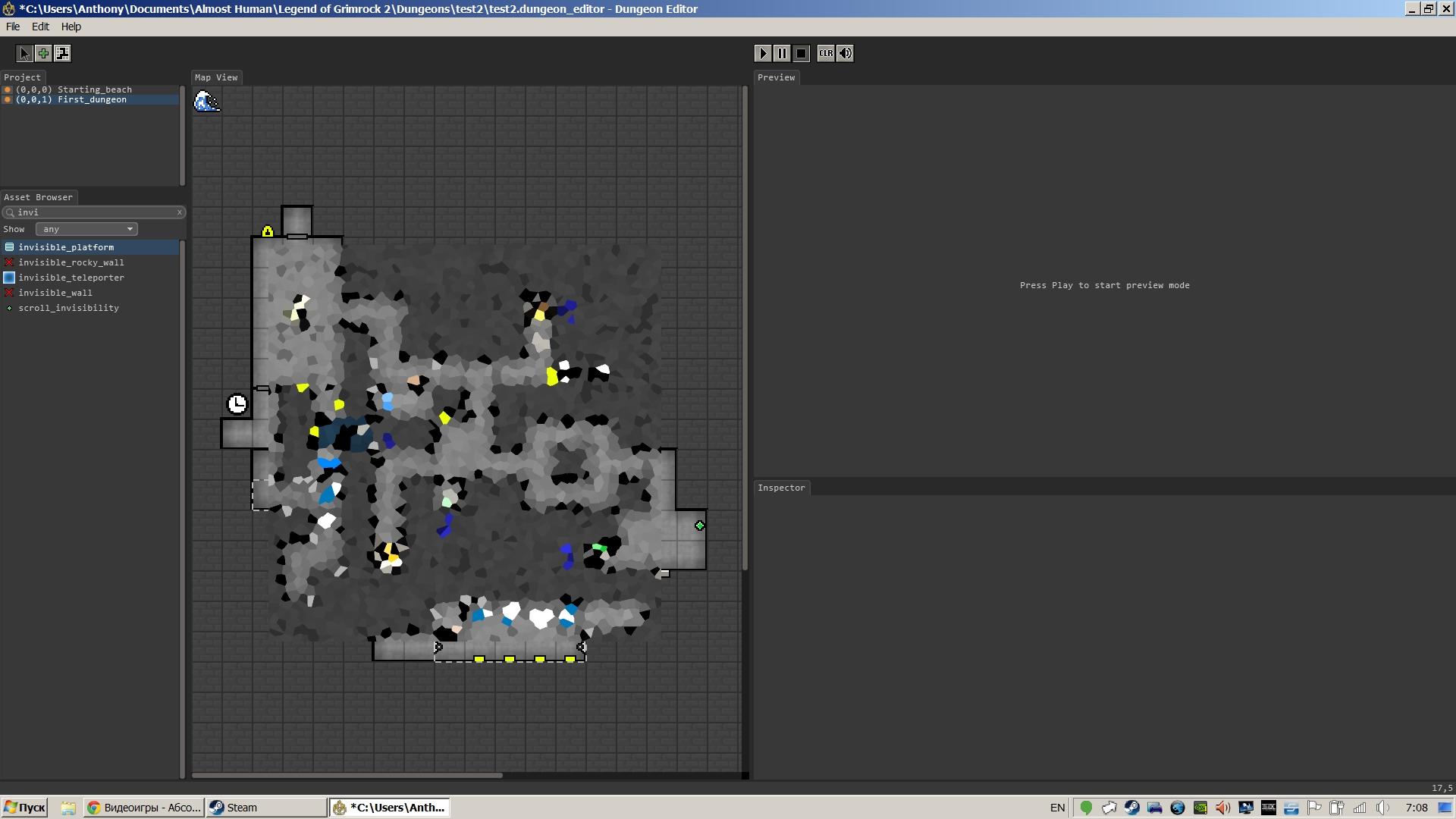The height and width of the screenshot is (819, 1456).
Task: Select the Map View tab
Action: pos(216,77)
